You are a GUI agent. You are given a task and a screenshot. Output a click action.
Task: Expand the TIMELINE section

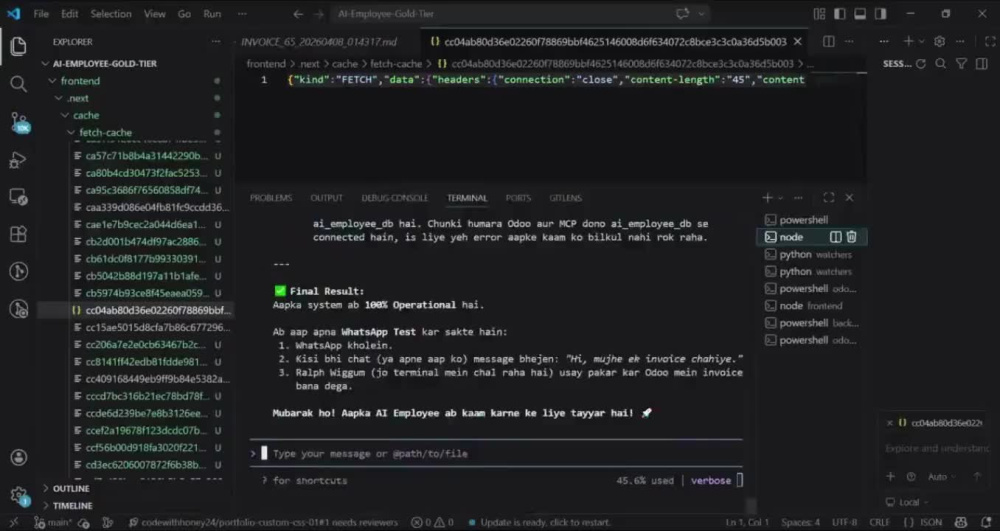[x=72, y=506]
